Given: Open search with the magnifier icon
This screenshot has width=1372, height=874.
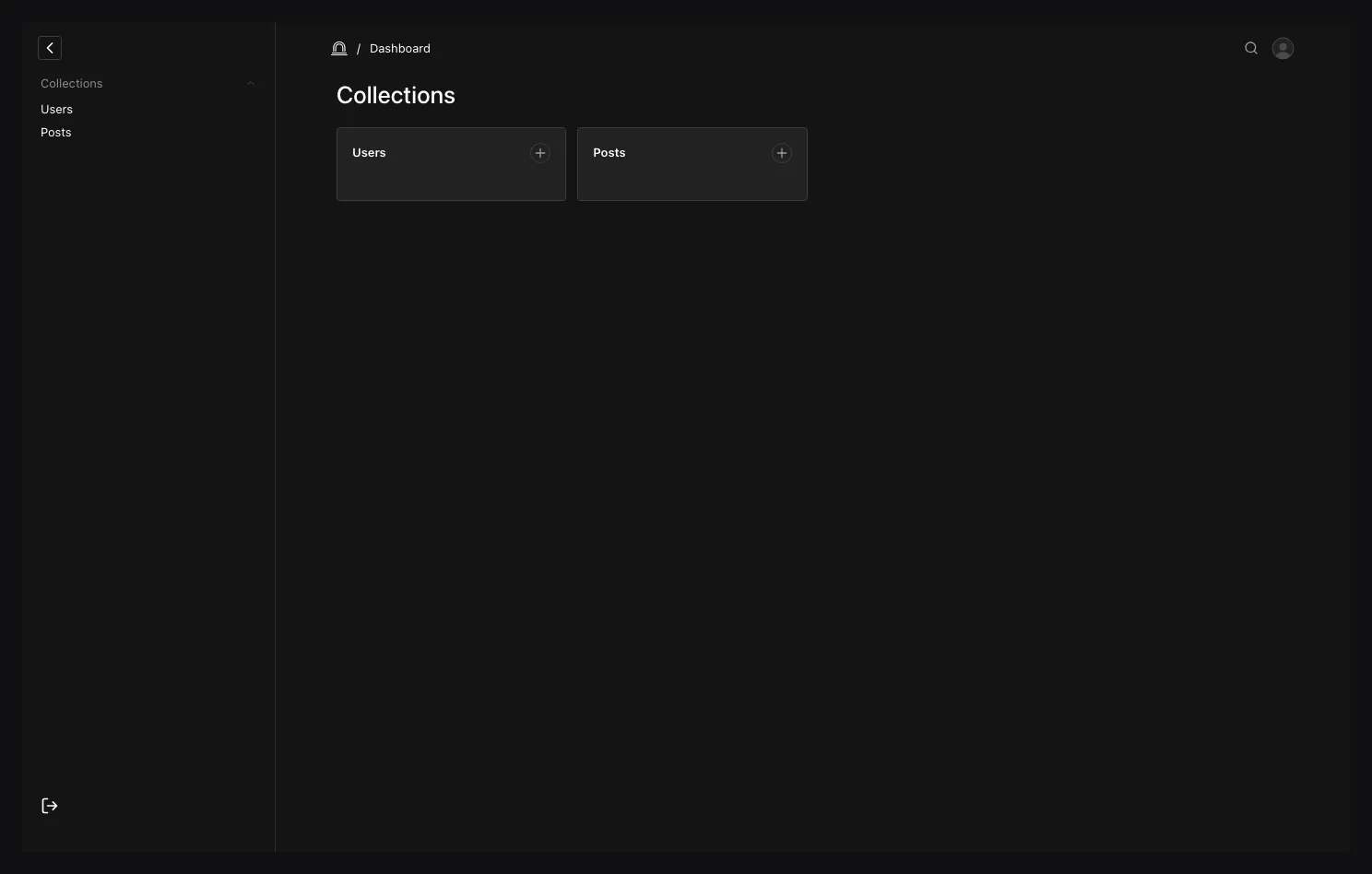Looking at the screenshot, I should point(1251,48).
